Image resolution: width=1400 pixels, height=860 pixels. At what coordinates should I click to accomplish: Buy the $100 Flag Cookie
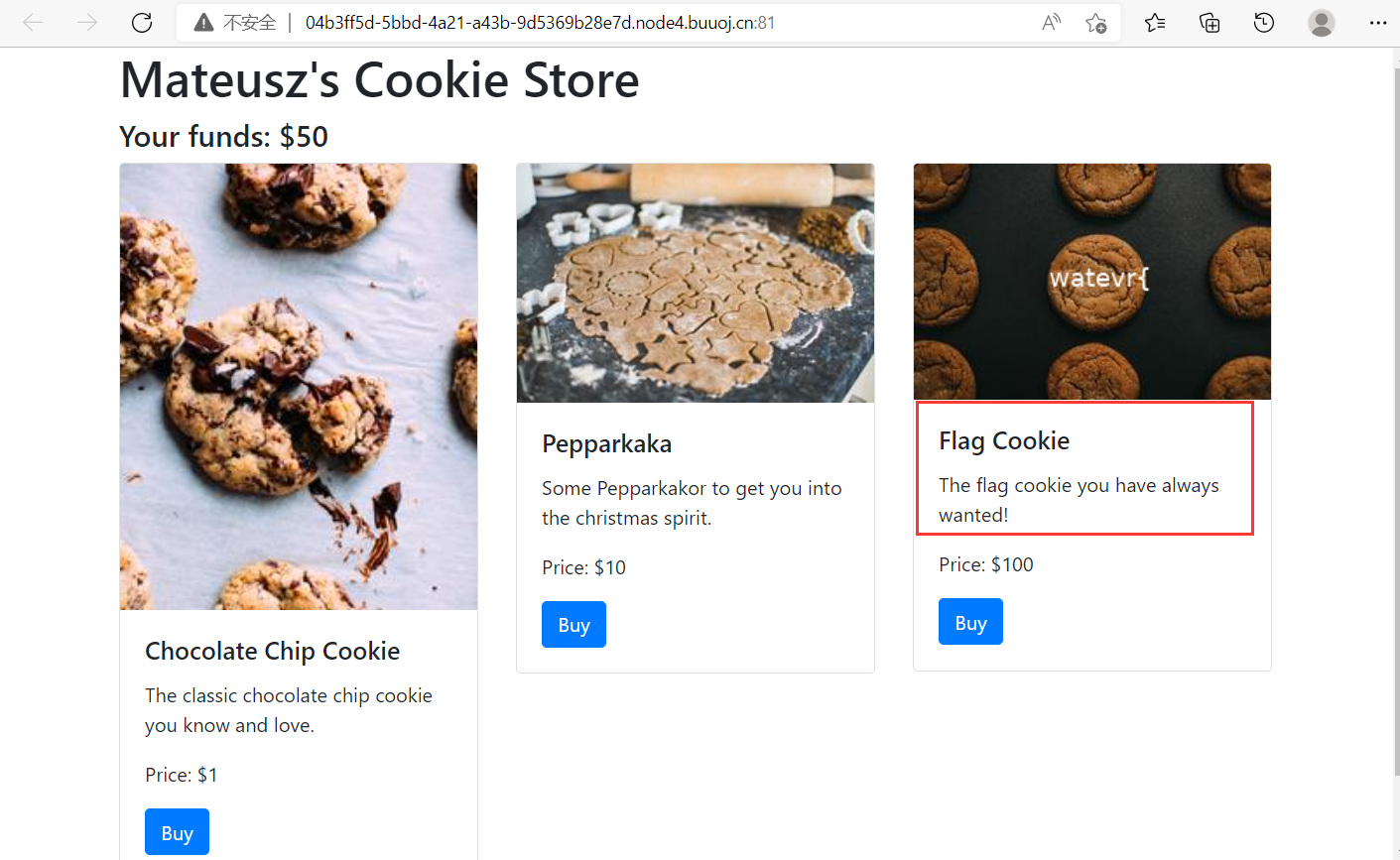coord(970,622)
